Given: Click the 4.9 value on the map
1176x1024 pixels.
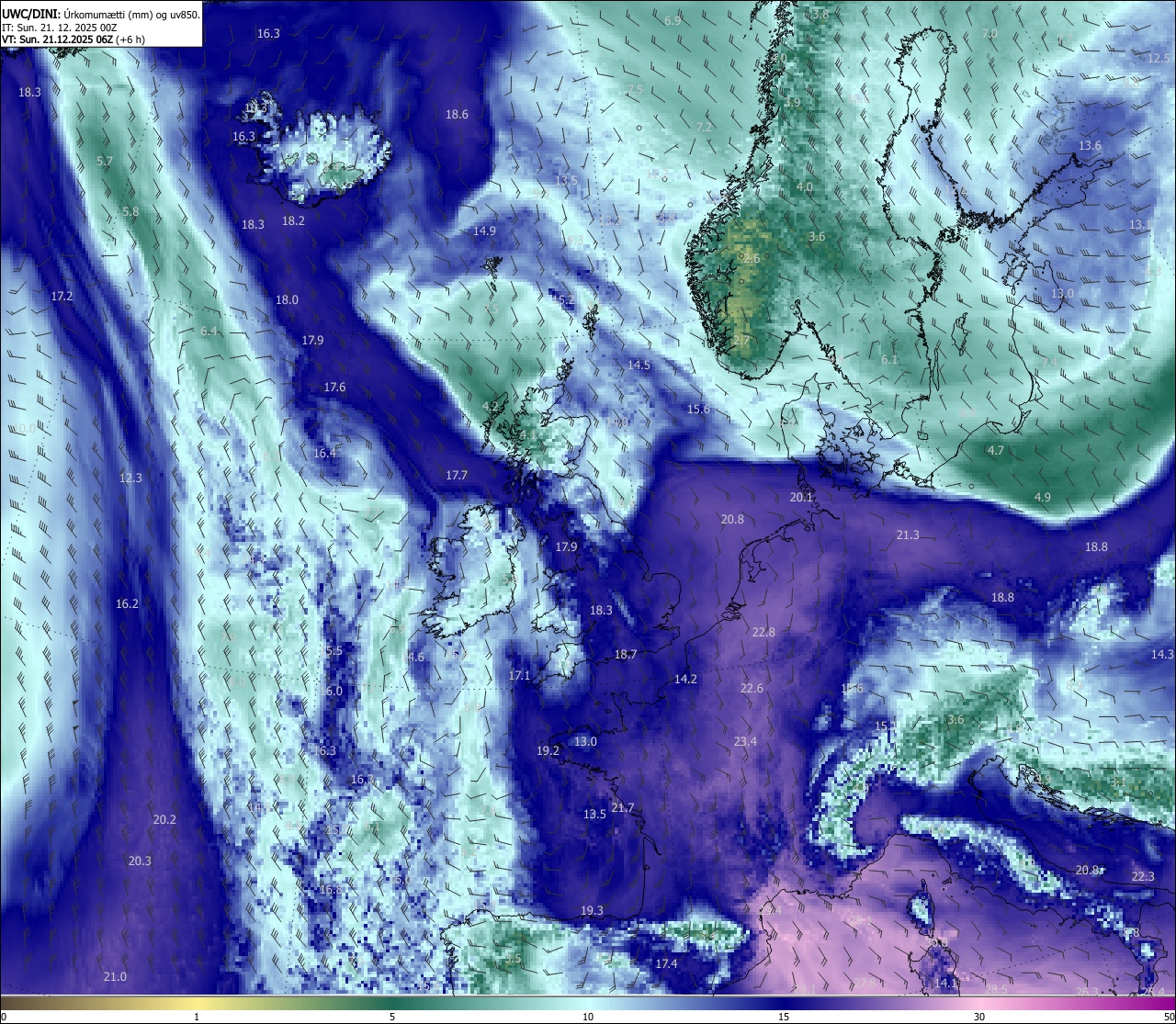Looking at the screenshot, I should click(x=1043, y=498).
